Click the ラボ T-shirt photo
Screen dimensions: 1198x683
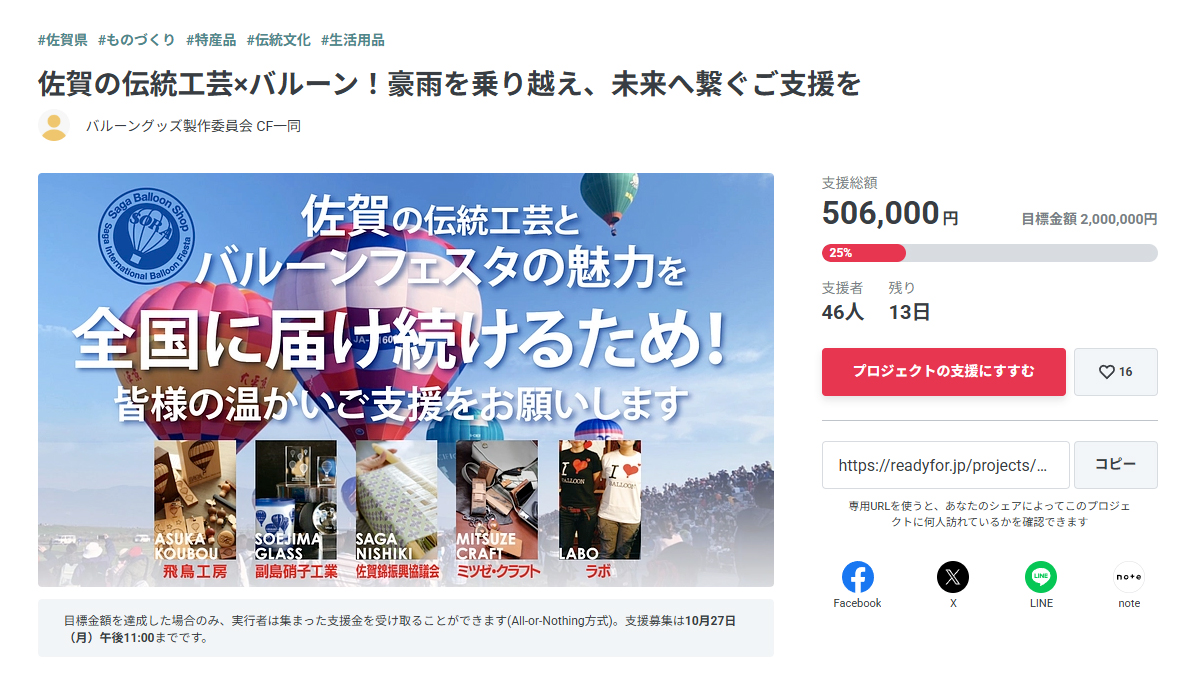(600, 500)
